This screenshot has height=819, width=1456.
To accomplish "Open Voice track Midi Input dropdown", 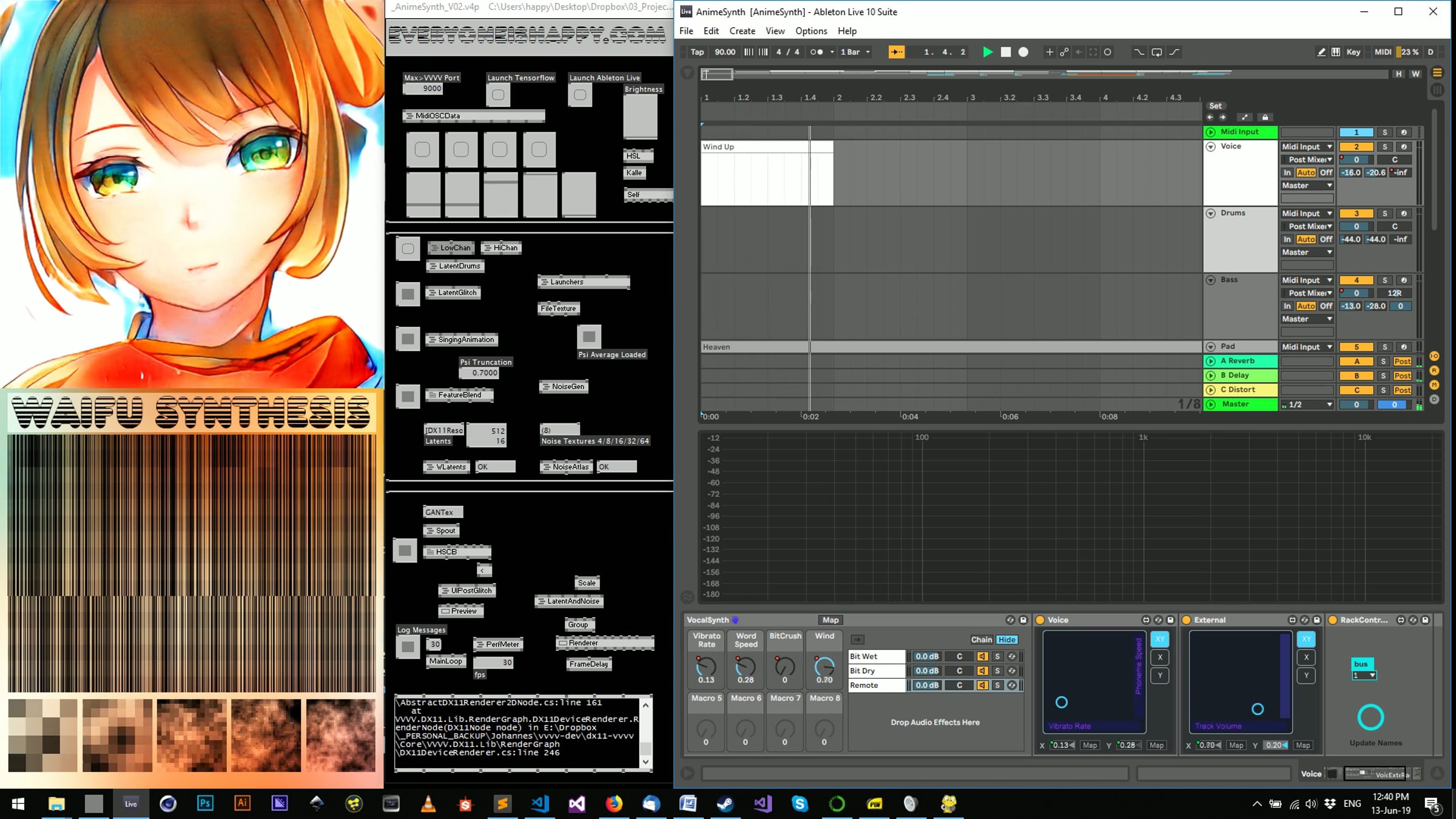I will click(1307, 147).
